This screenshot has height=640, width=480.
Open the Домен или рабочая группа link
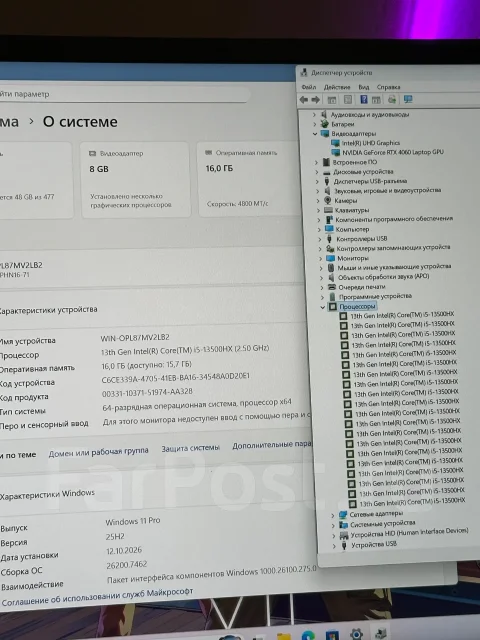tap(98, 452)
